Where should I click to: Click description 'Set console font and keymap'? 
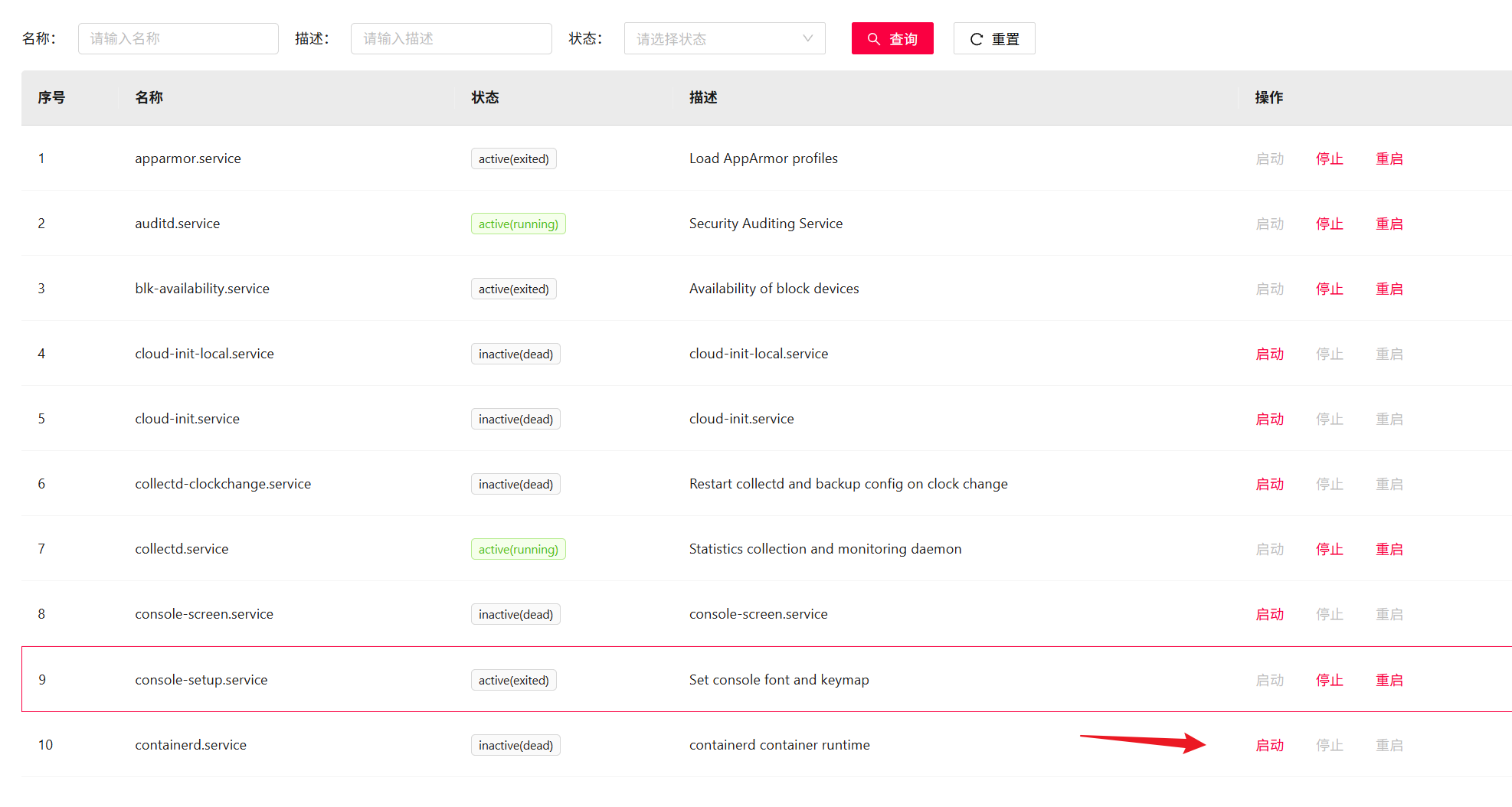point(779,680)
